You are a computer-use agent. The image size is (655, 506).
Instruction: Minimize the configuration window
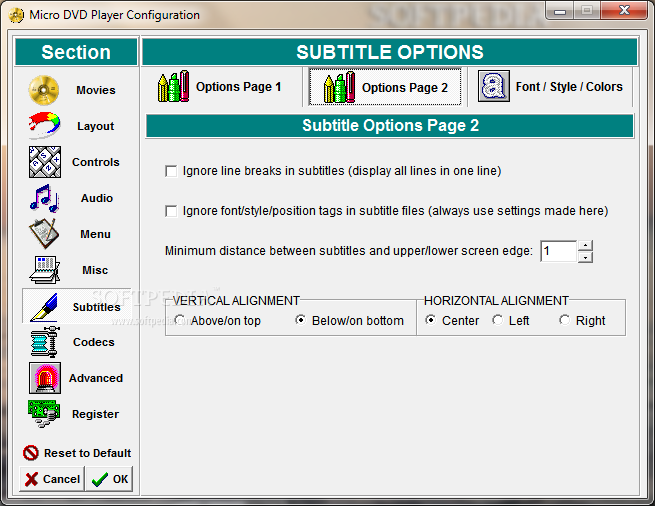coord(560,10)
